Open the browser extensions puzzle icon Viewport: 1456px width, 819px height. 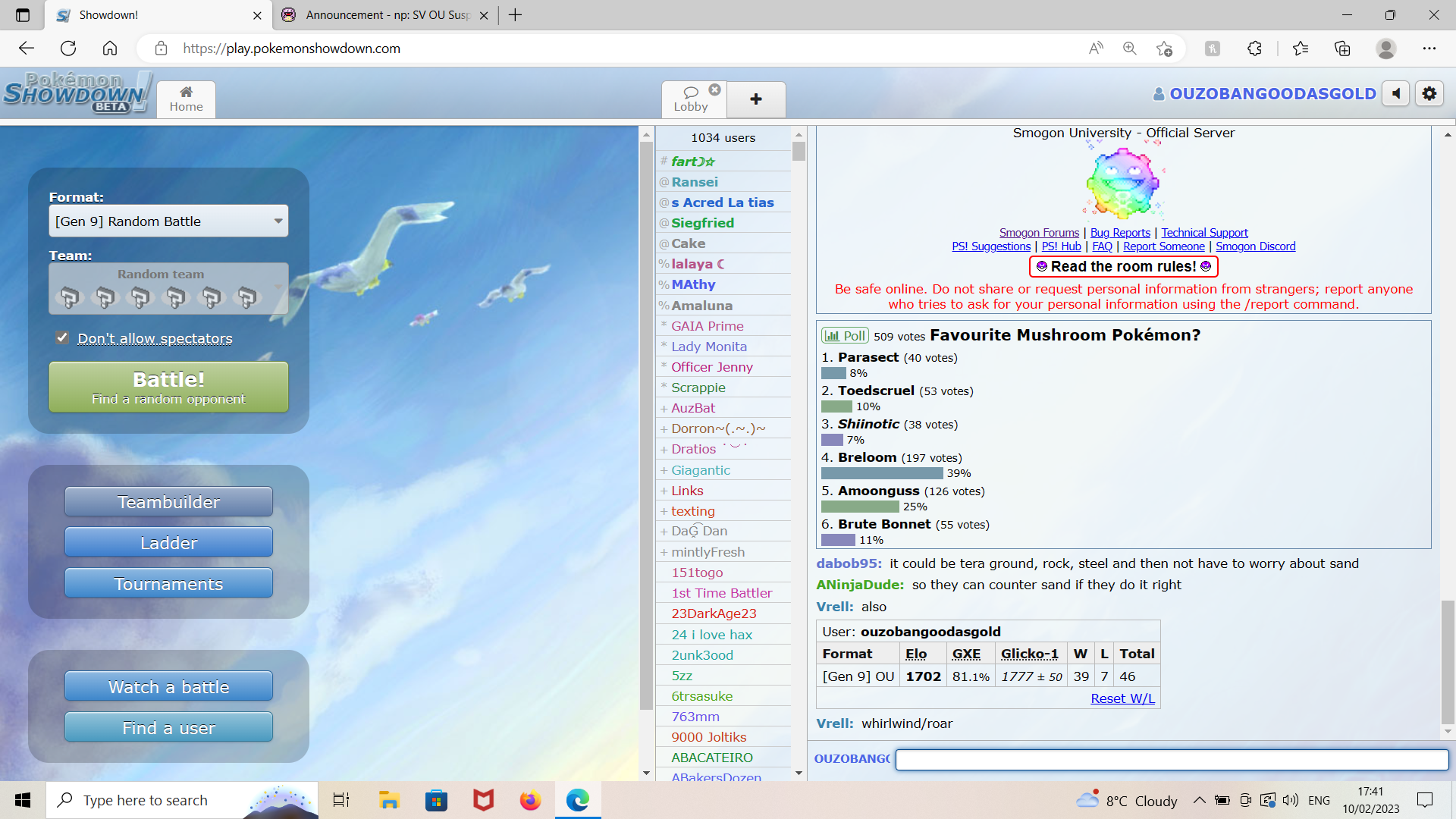pos(1254,49)
